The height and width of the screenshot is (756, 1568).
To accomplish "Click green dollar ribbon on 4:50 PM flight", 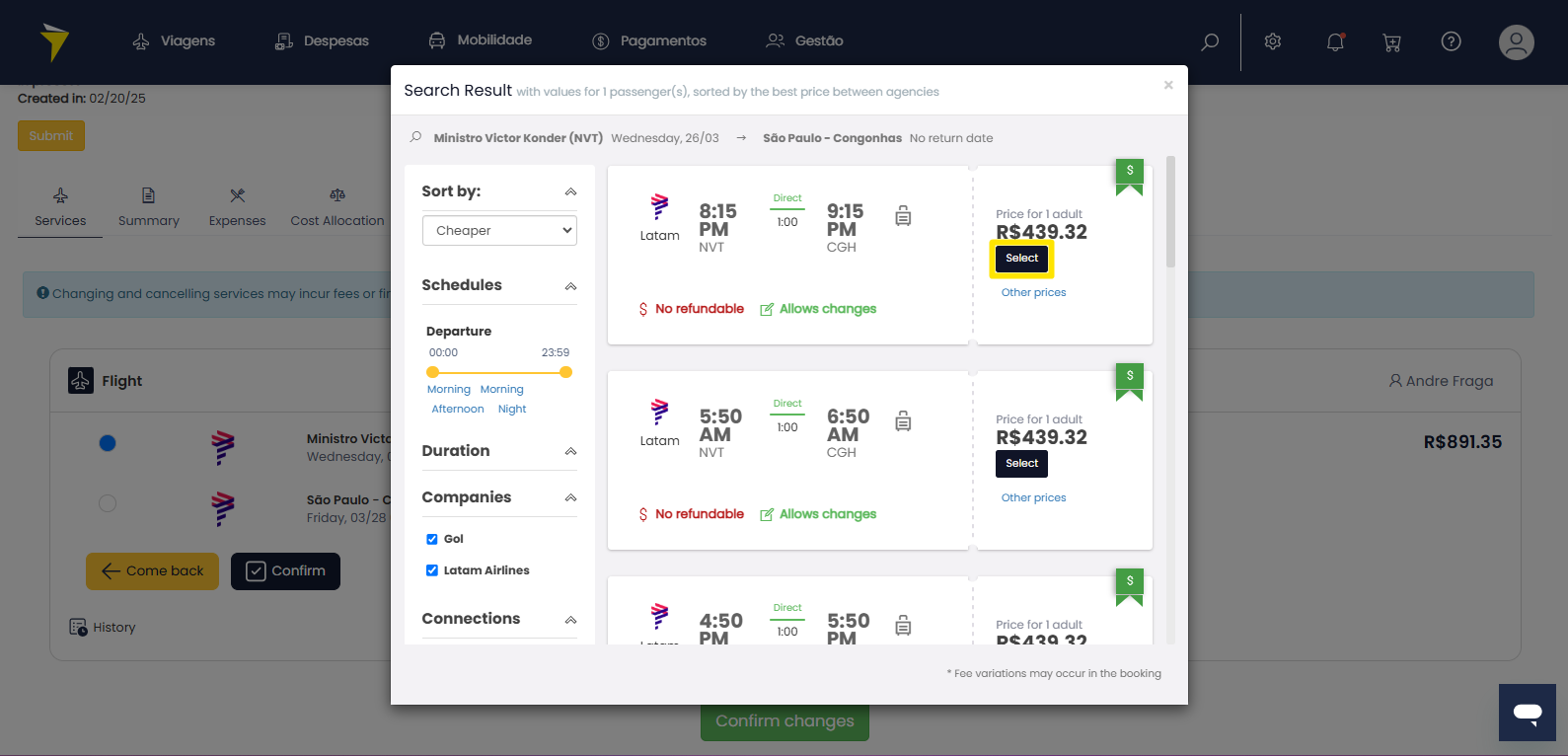I will (x=1129, y=587).
